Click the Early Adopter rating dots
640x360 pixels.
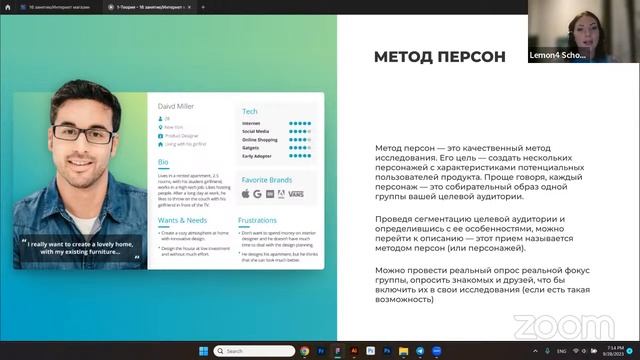point(300,156)
